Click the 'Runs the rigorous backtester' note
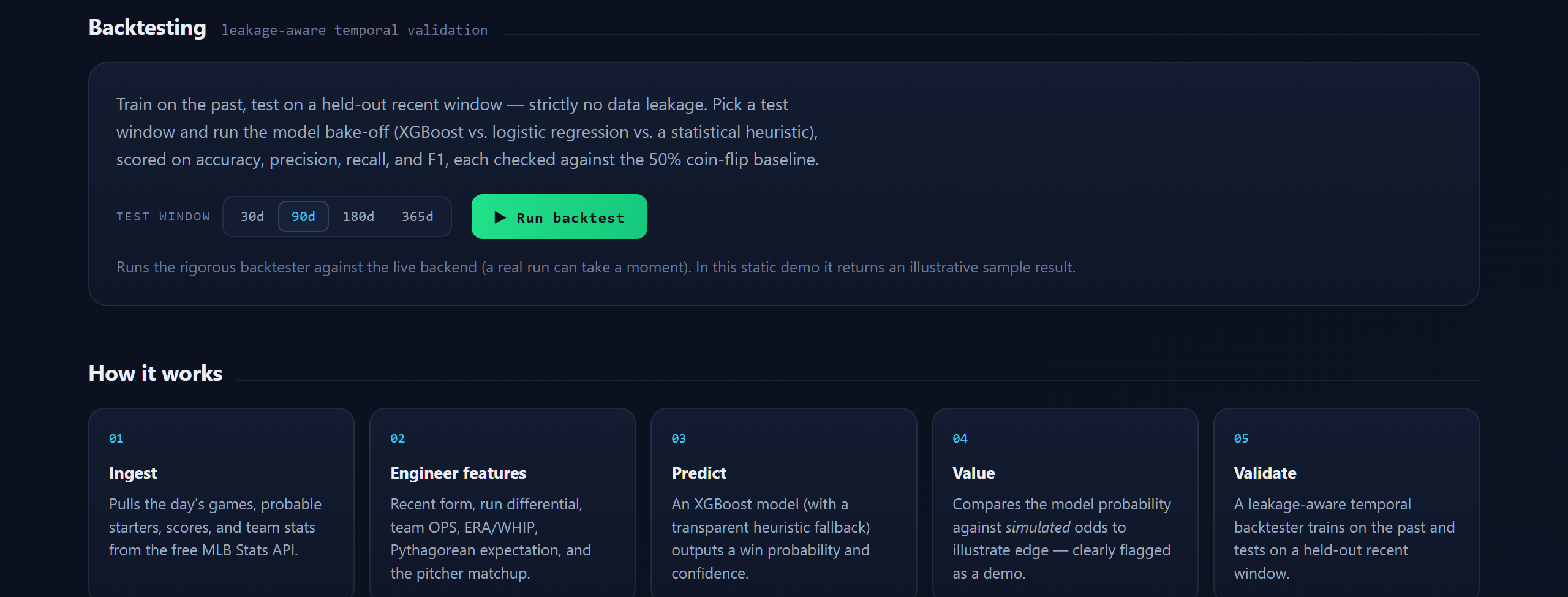Image resolution: width=1568 pixels, height=597 pixels. pyautogui.click(x=596, y=268)
